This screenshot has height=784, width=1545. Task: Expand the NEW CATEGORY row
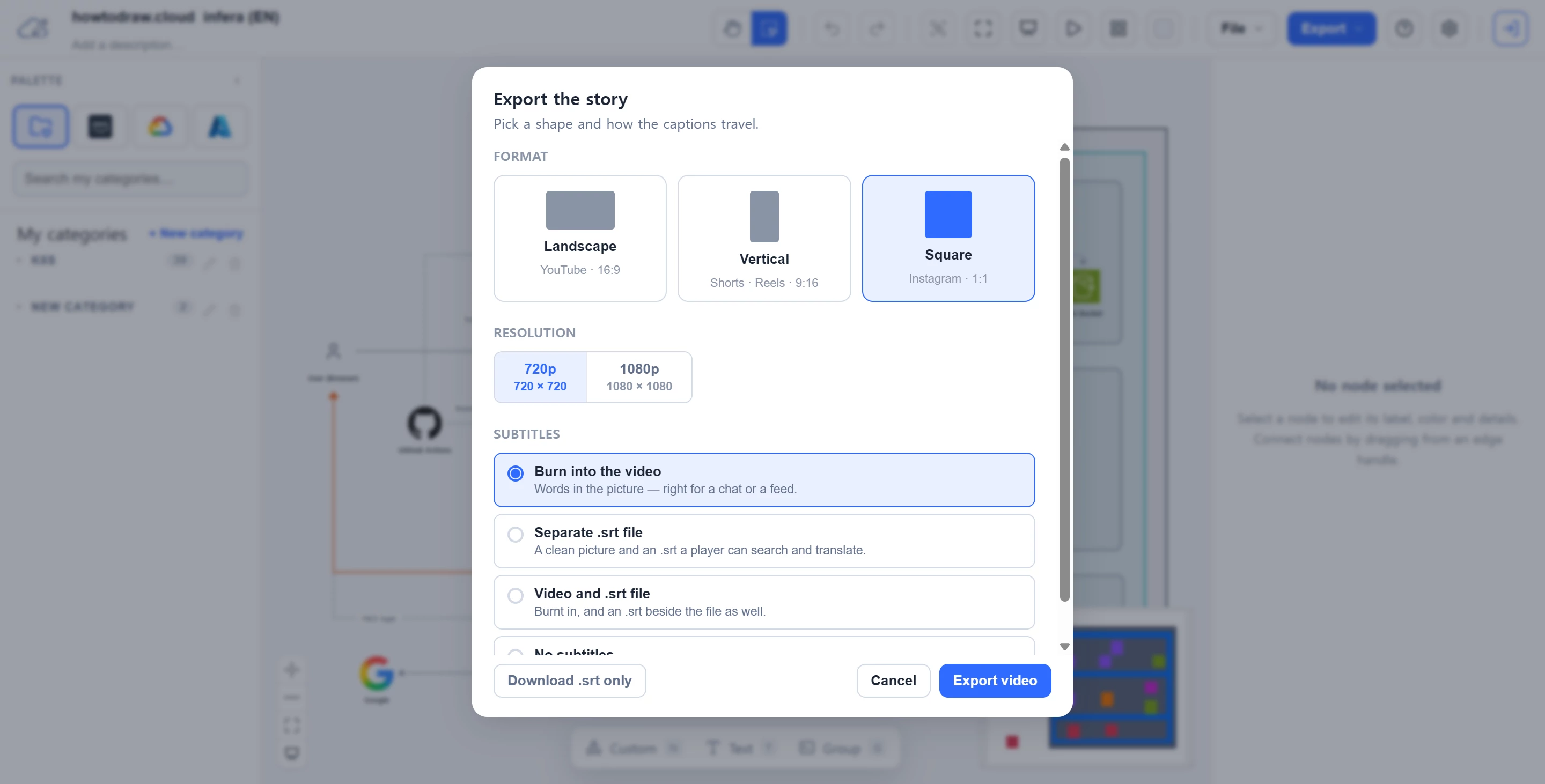(x=19, y=307)
